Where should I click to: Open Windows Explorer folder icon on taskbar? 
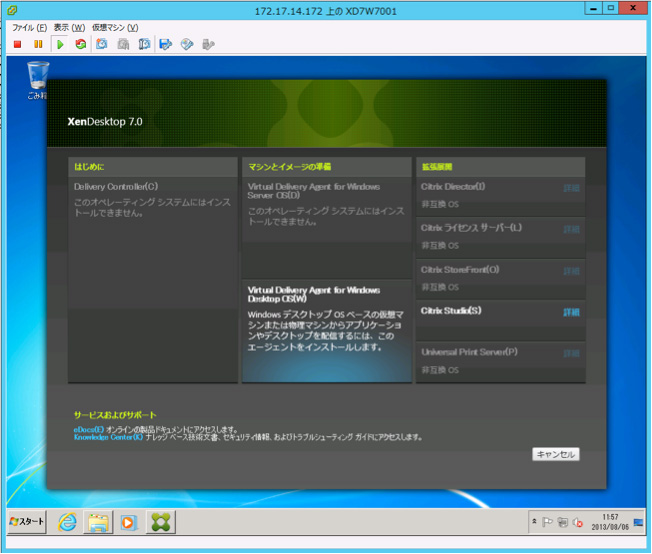(x=99, y=522)
